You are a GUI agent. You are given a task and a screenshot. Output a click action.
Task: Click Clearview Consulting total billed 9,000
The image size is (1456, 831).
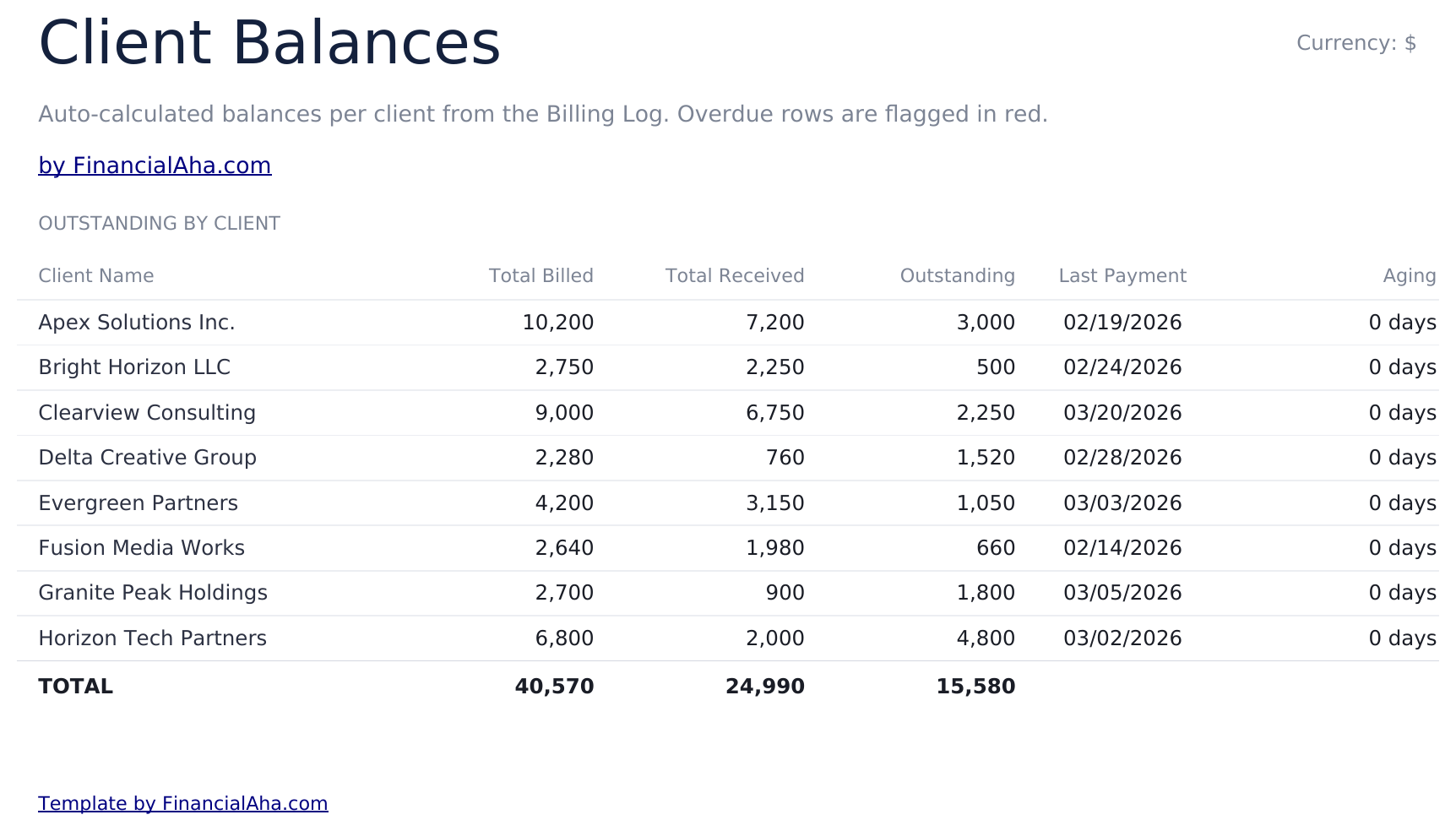564,413
